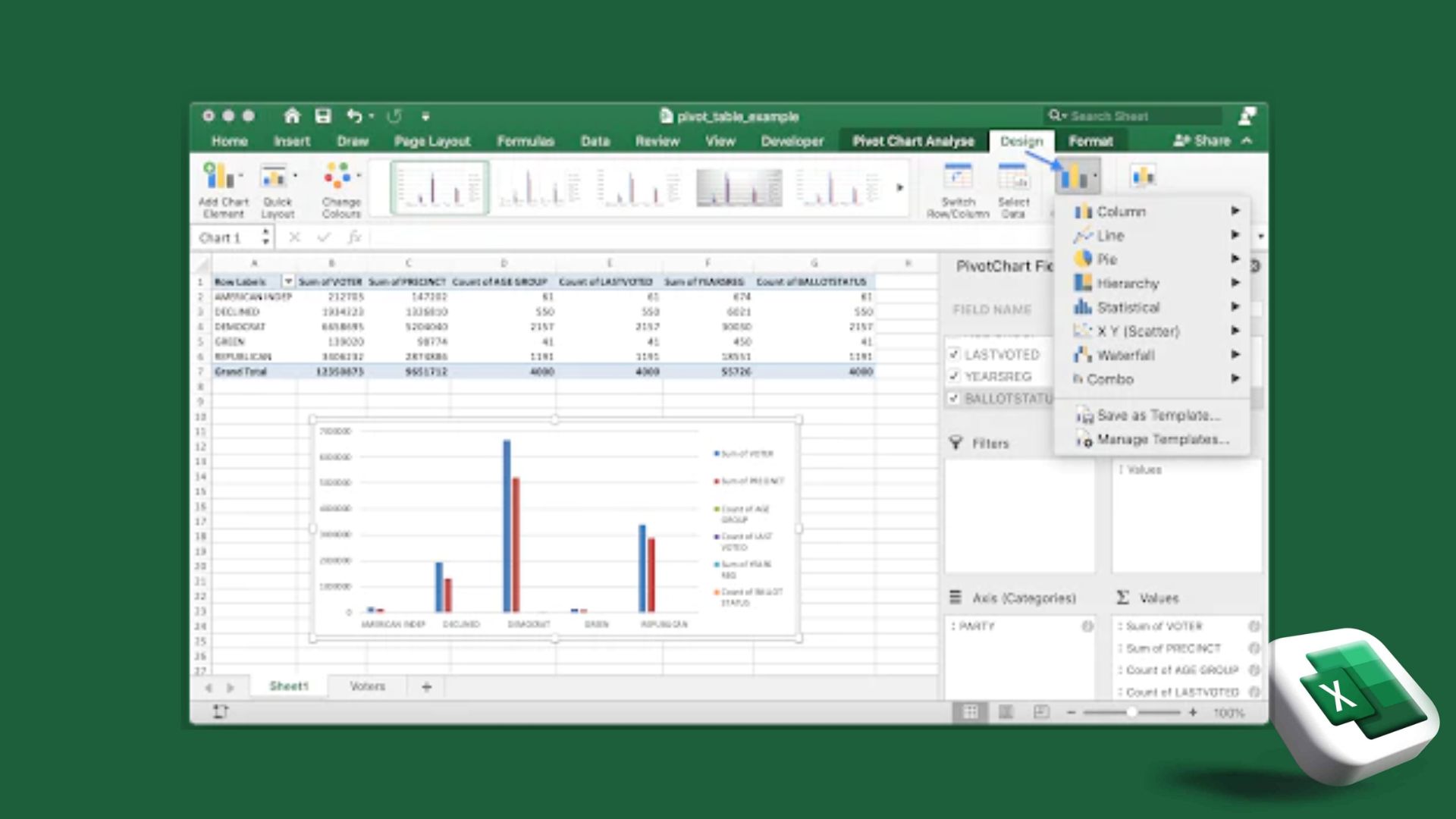Click the zoom out minus icon
This screenshot has width=1456, height=819.
(x=1071, y=713)
